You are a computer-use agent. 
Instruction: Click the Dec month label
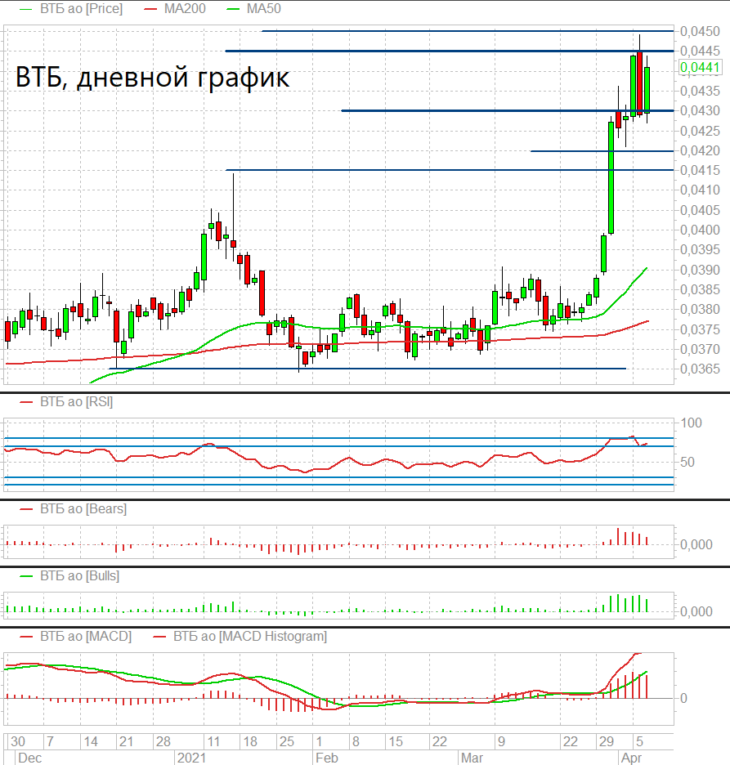pos(29,758)
